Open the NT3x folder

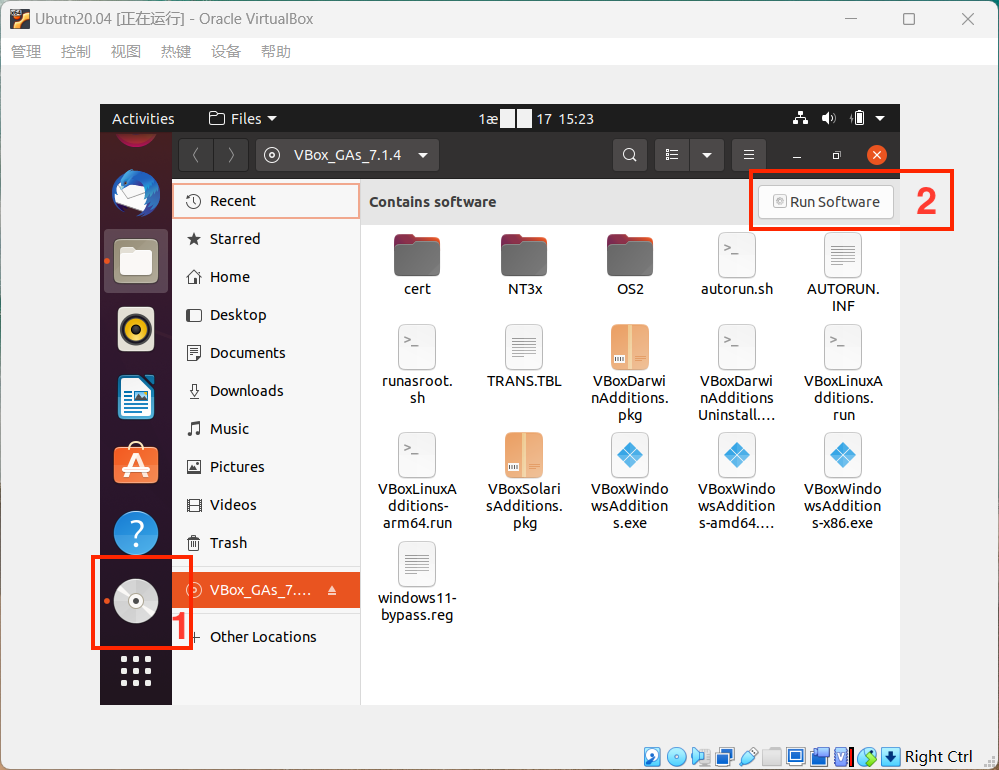(524, 265)
